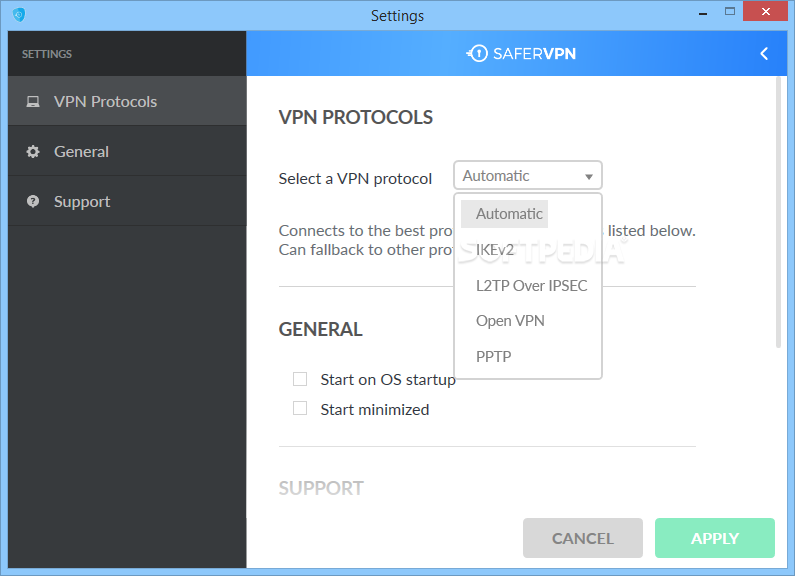Click the gear icon beside General

point(33,152)
